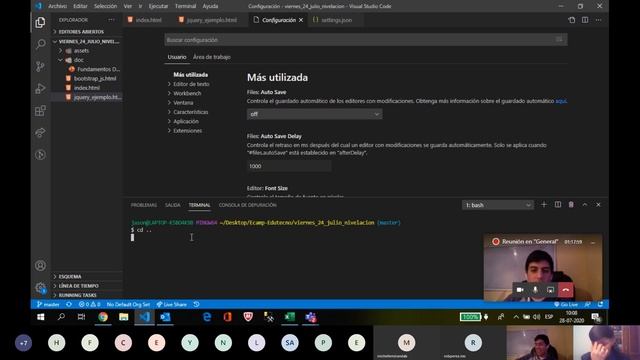Switch to Problemas panel tab
640x360 pixels.
[x=144, y=205]
